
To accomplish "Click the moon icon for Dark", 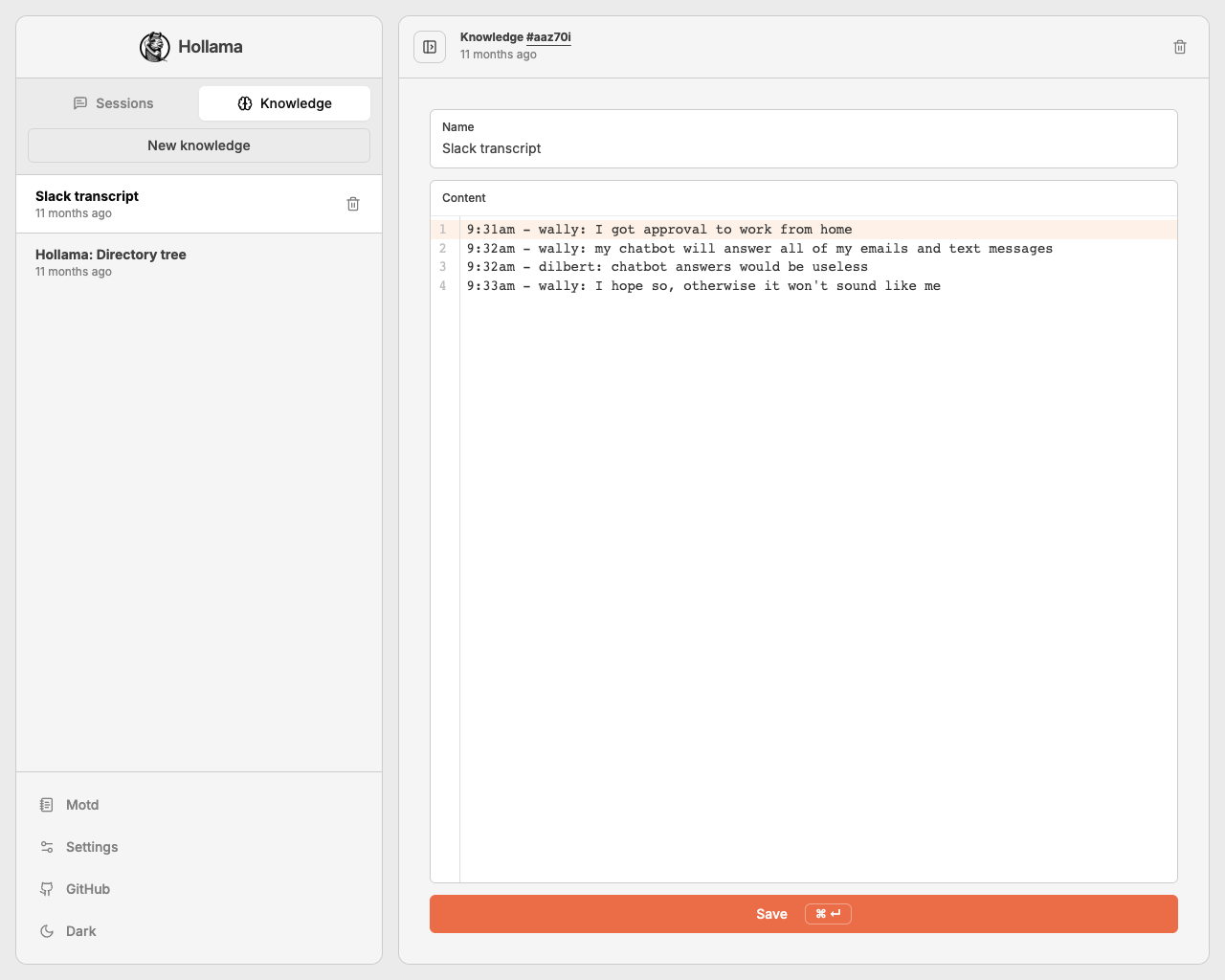I will pyautogui.click(x=47, y=931).
